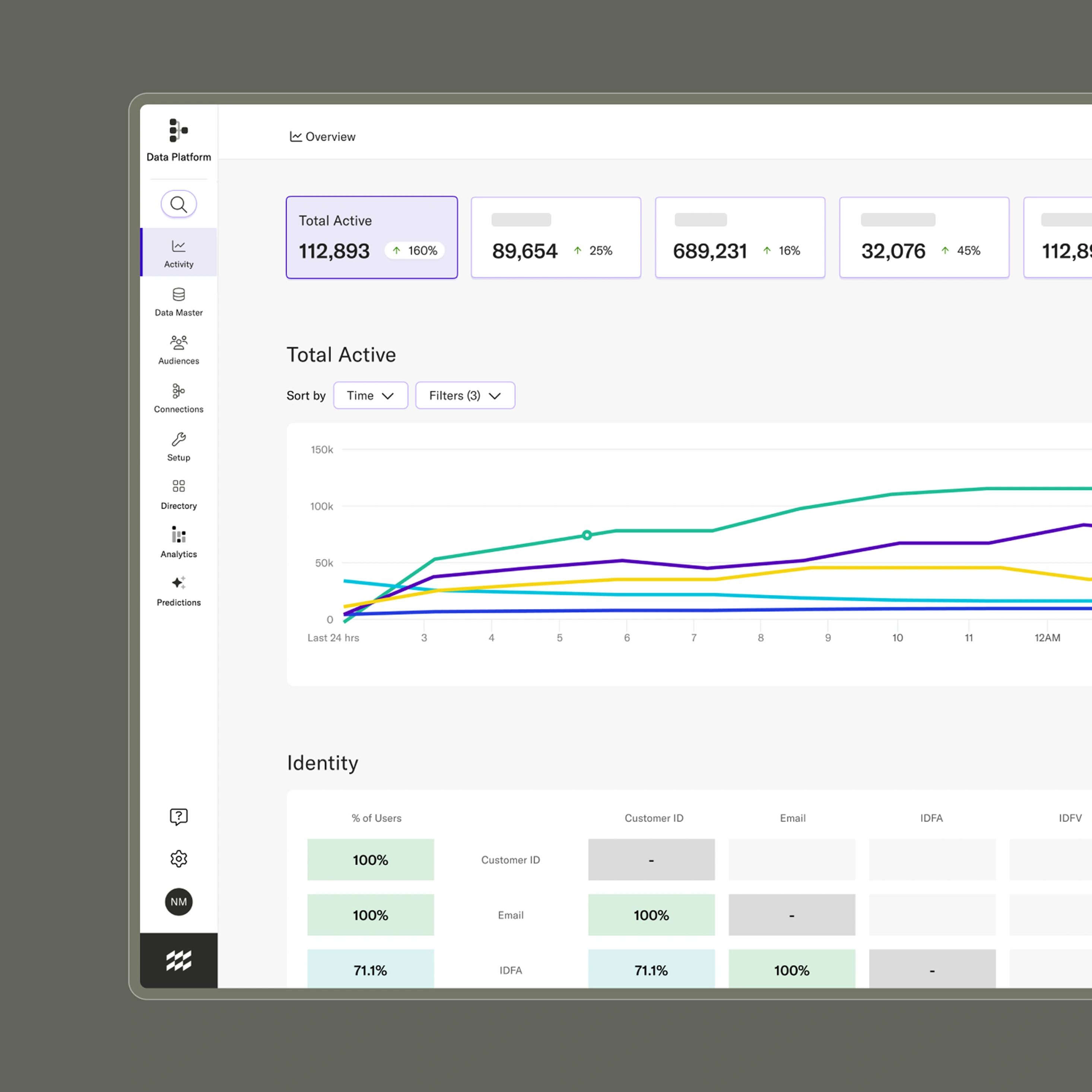Go to Audiences in the sidebar
1092x1092 pixels.
(x=179, y=350)
